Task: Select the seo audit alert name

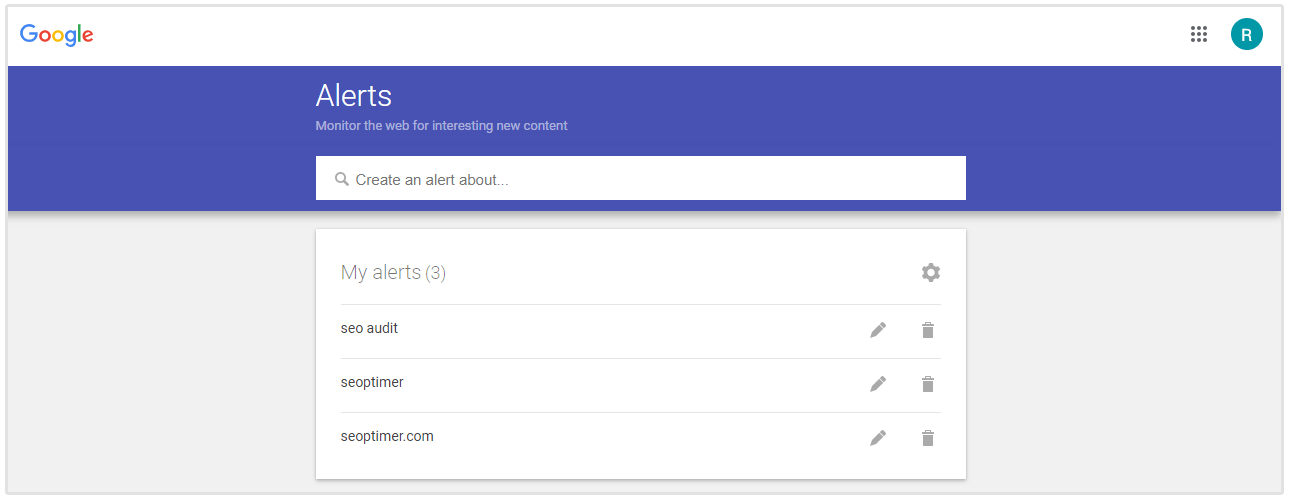Action: (369, 328)
